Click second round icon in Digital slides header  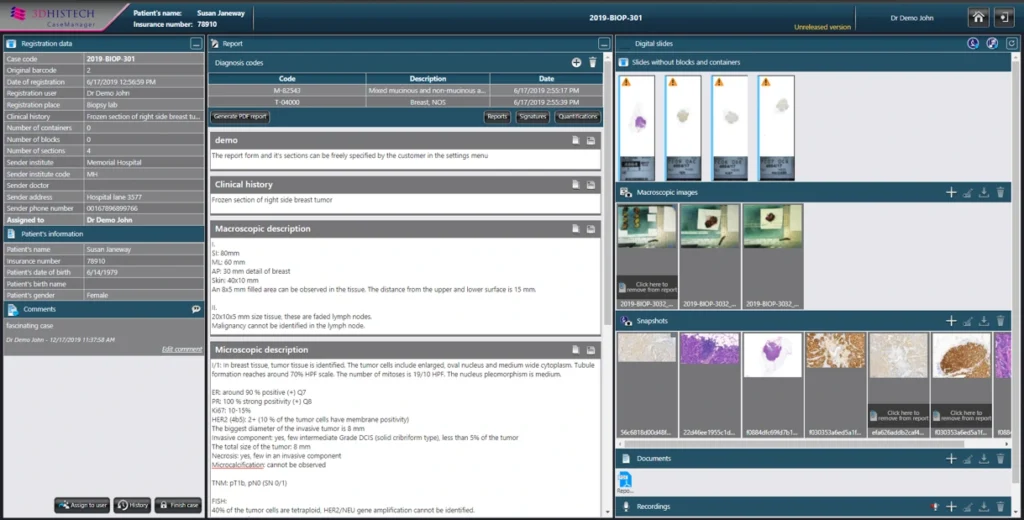992,44
